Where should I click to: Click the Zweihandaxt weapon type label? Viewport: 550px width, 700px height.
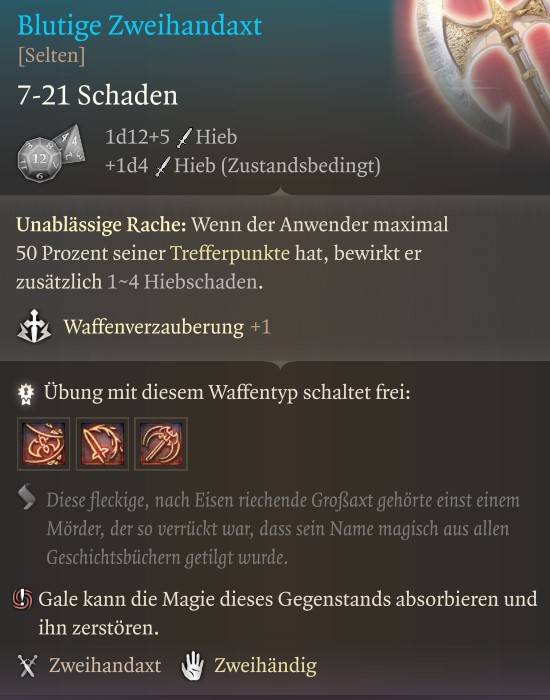[105, 666]
